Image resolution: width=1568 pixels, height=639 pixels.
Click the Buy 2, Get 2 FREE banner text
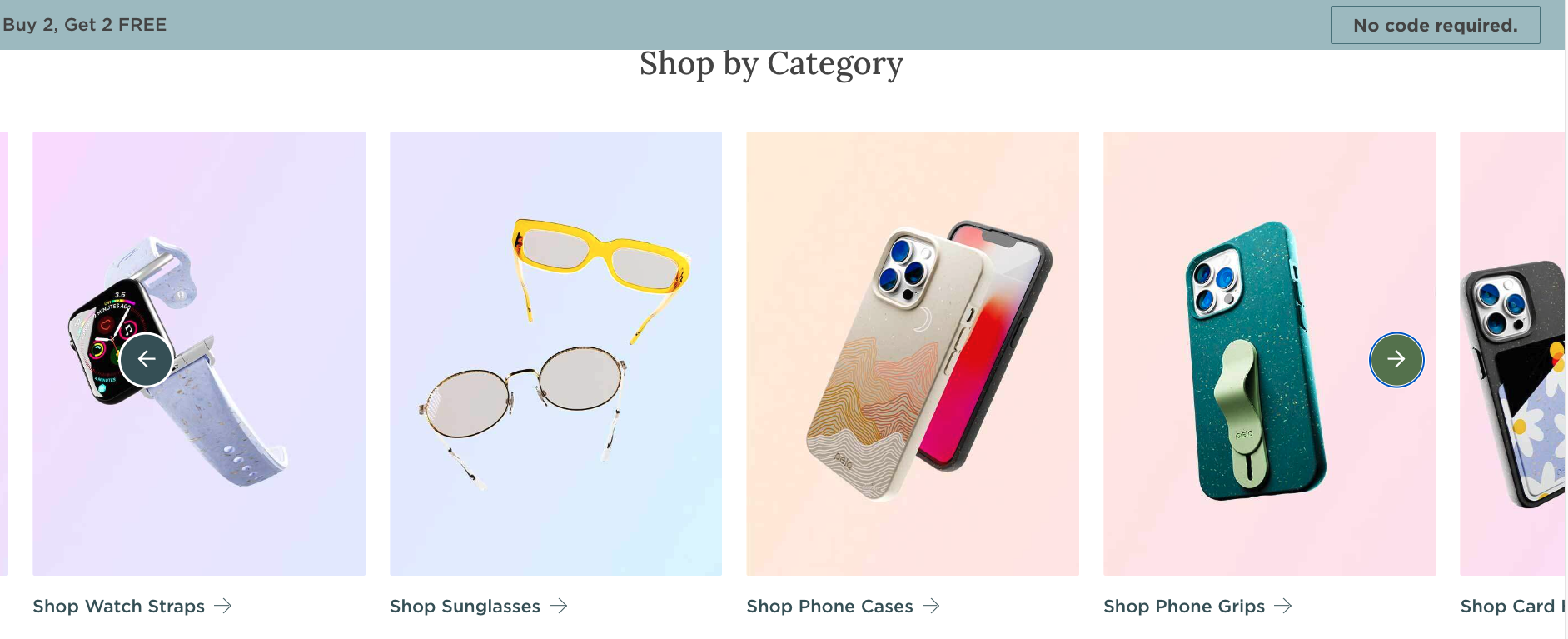click(84, 25)
